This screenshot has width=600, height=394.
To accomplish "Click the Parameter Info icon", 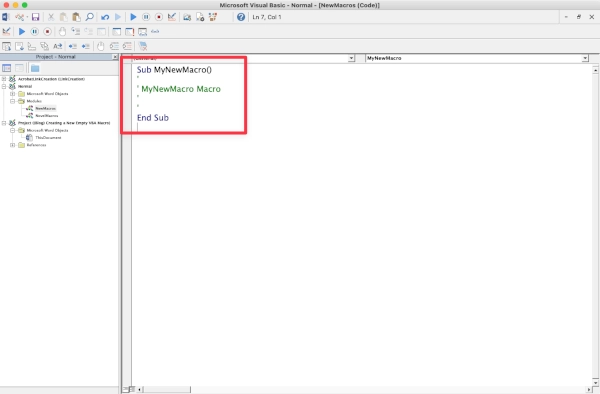I will [x=45, y=47].
